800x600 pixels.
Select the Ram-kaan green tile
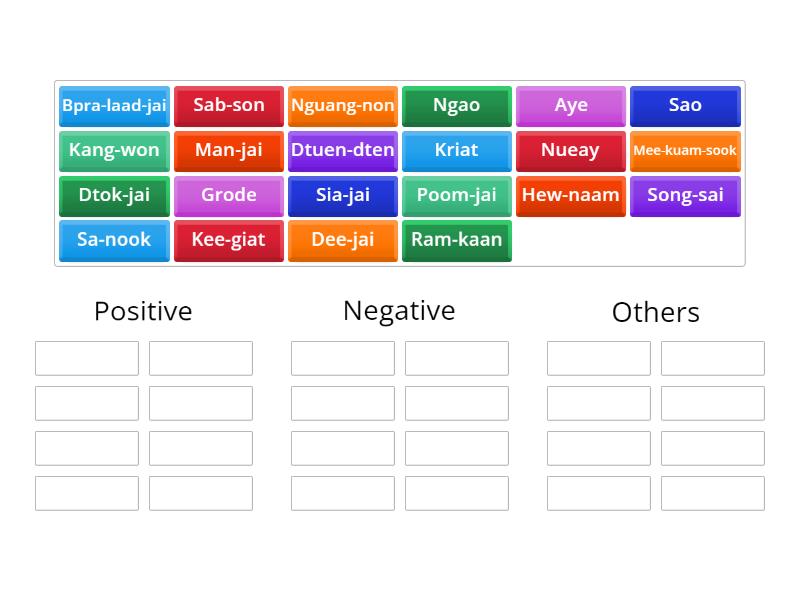pos(456,241)
